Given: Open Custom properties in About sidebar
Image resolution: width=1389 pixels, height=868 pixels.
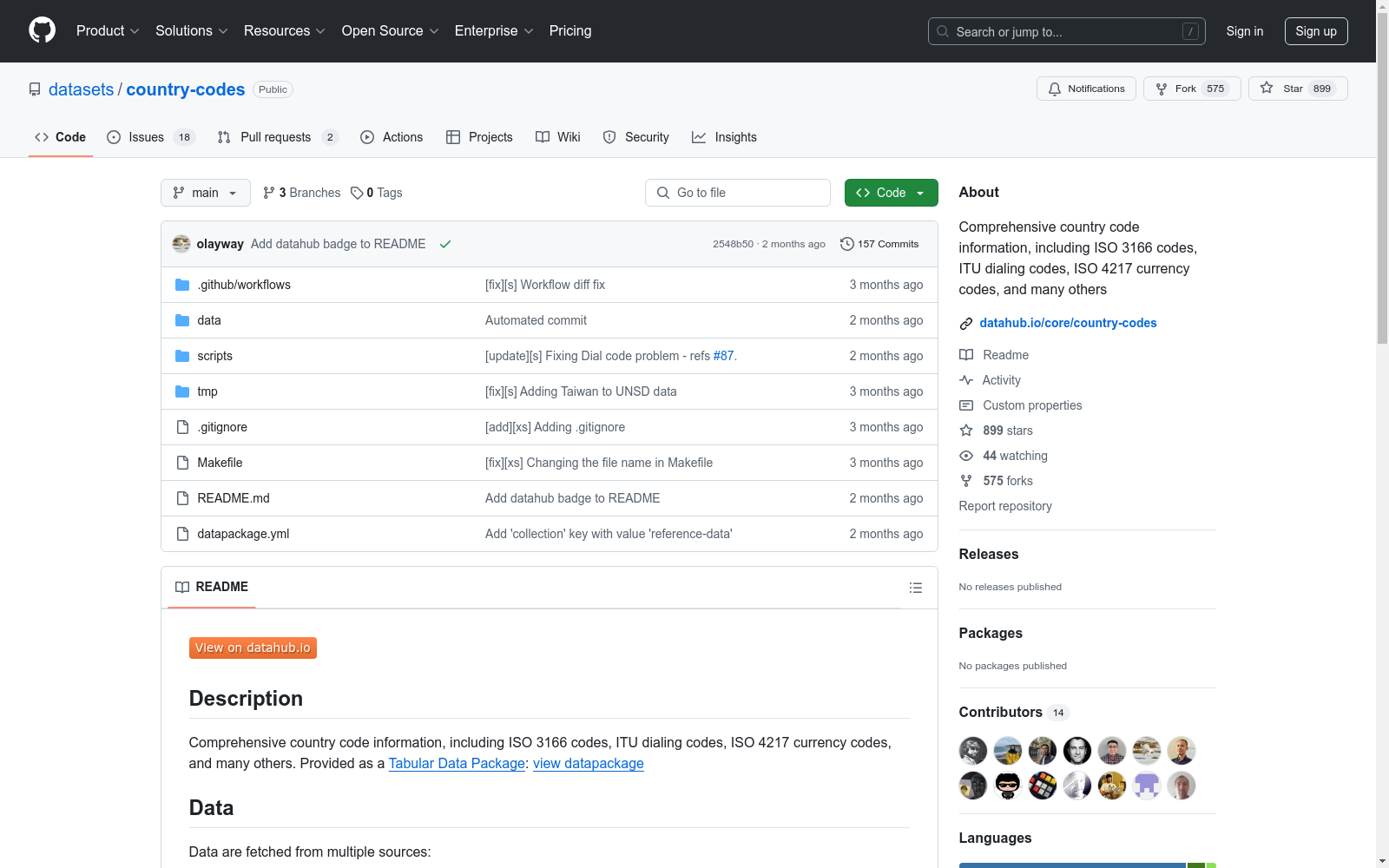Looking at the screenshot, I should point(1021,405).
